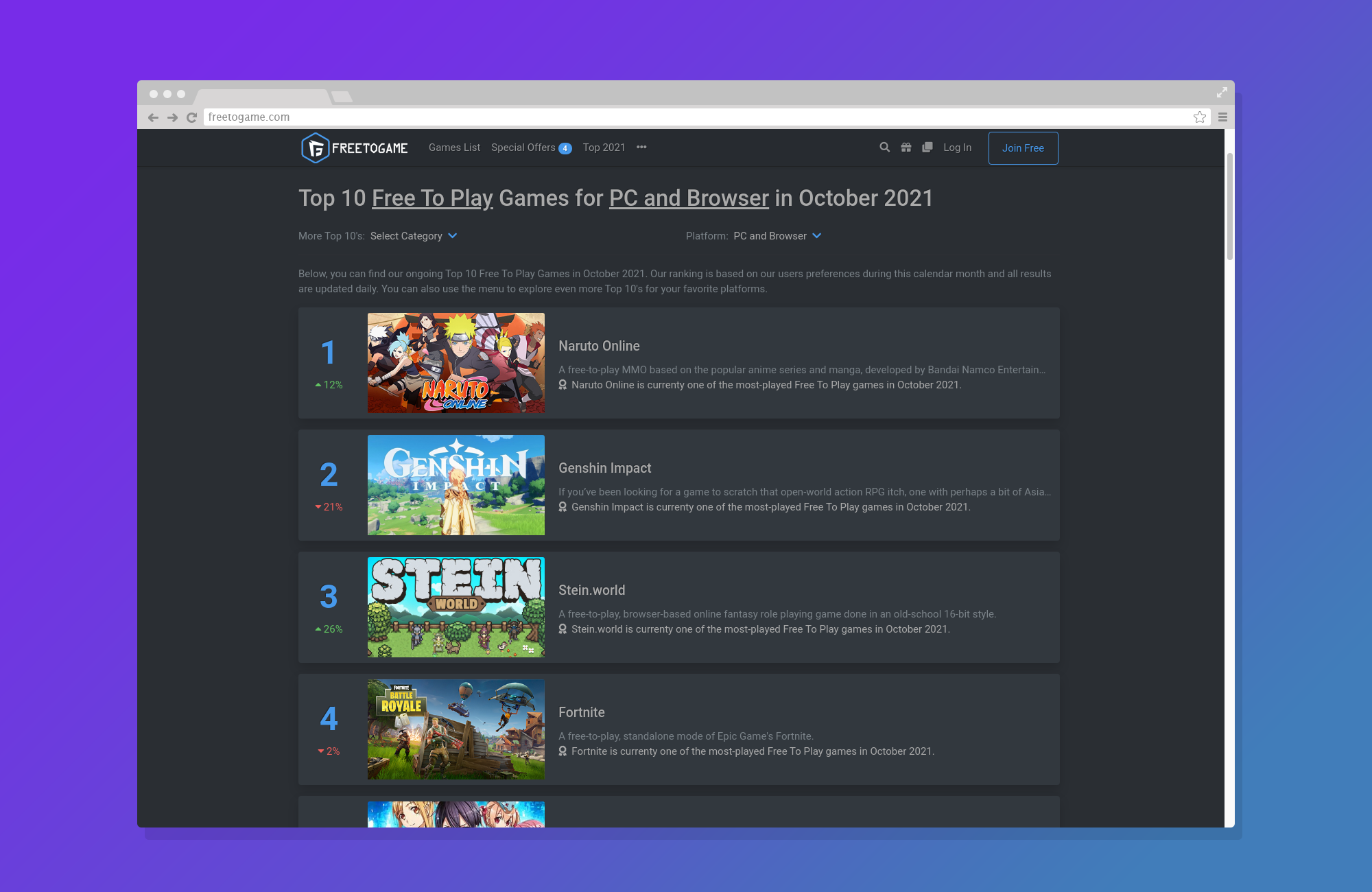Open the Genshin Impact game thumbnail
Screen dimensions: 1372x892
(x=456, y=485)
